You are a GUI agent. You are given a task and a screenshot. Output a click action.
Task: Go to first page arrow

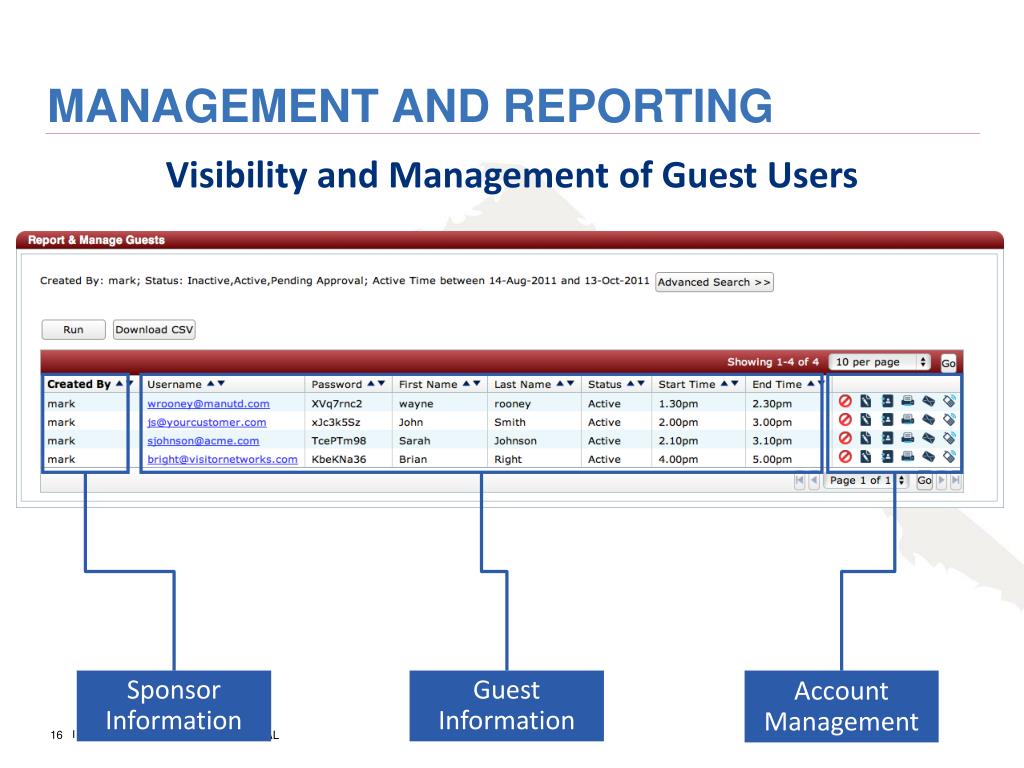pyautogui.click(x=800, y=481)
